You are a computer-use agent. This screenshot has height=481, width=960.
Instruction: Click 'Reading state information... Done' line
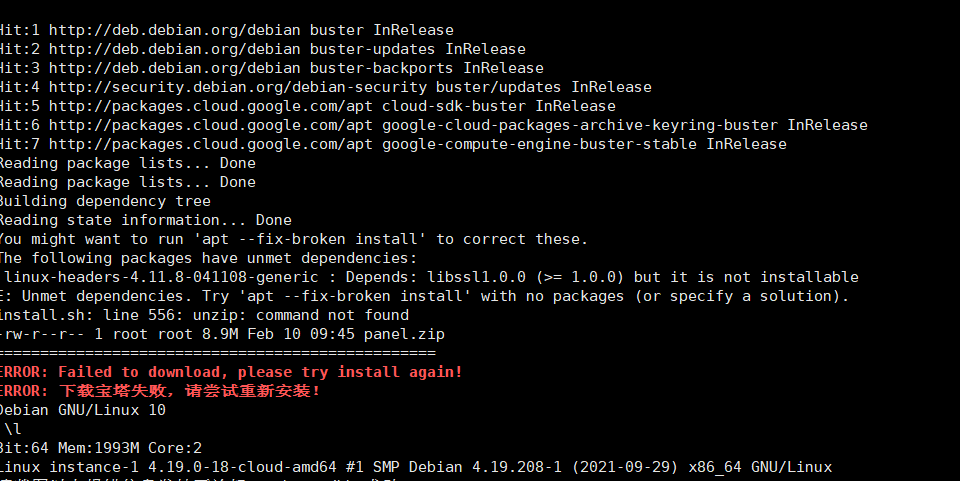pyautogui.click(x=145, y=220)
